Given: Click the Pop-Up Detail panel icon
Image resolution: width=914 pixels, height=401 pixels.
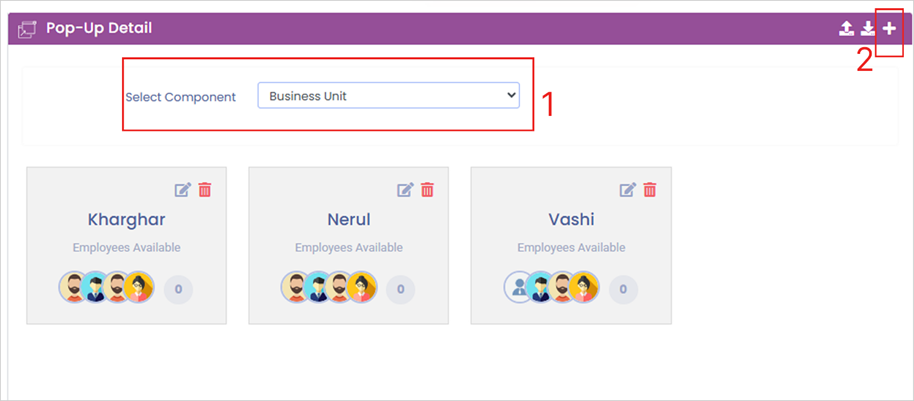Looking at the screenshot, I should pyautogui.click(x=28, y=29).
